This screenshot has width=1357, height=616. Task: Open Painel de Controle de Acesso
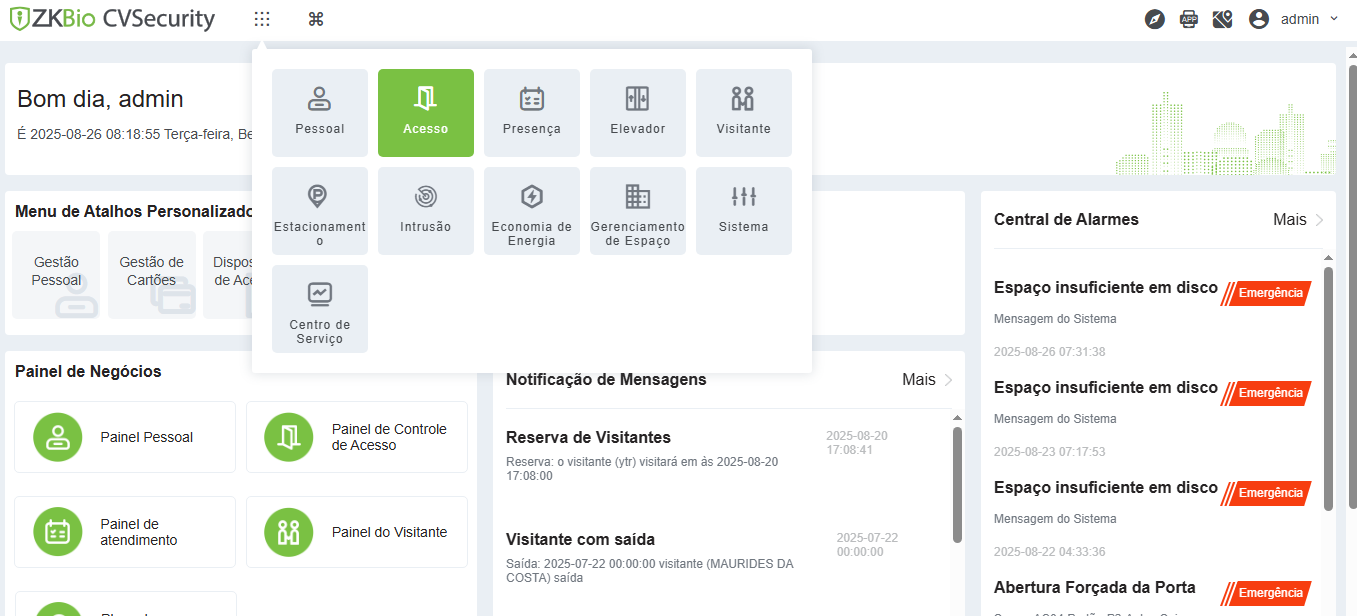[357, 437]
